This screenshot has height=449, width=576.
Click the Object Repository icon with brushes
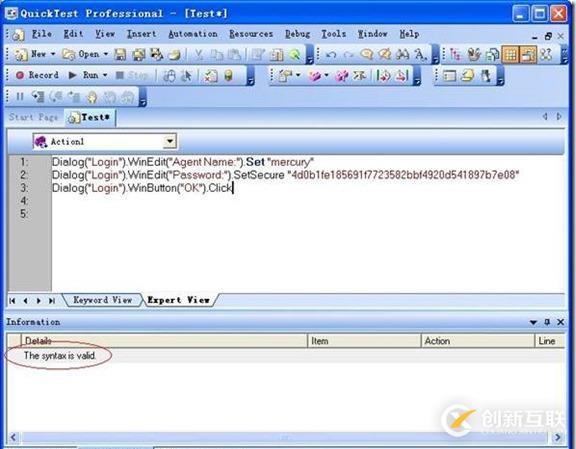coord(474,55)
